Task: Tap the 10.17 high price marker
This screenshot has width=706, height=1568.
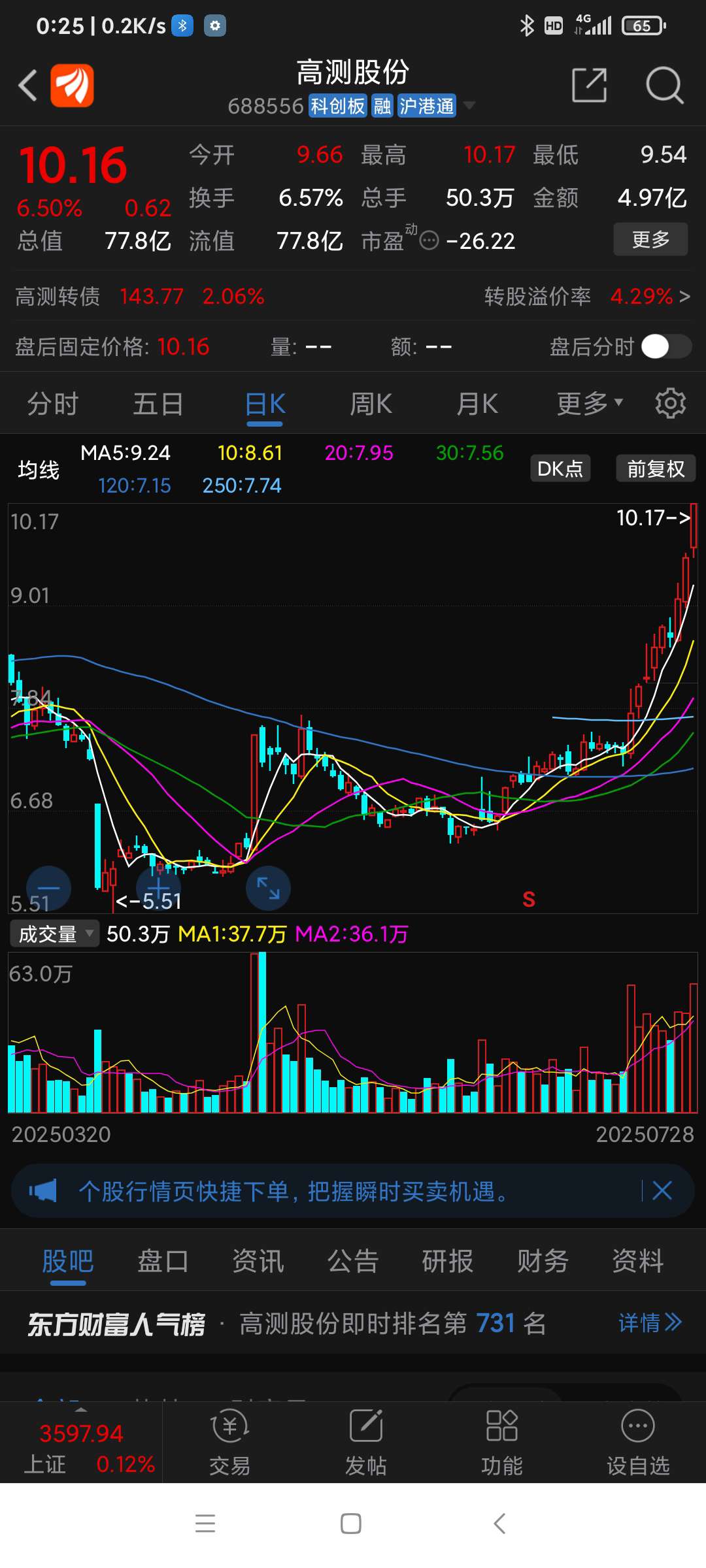Action: (654, 518)
